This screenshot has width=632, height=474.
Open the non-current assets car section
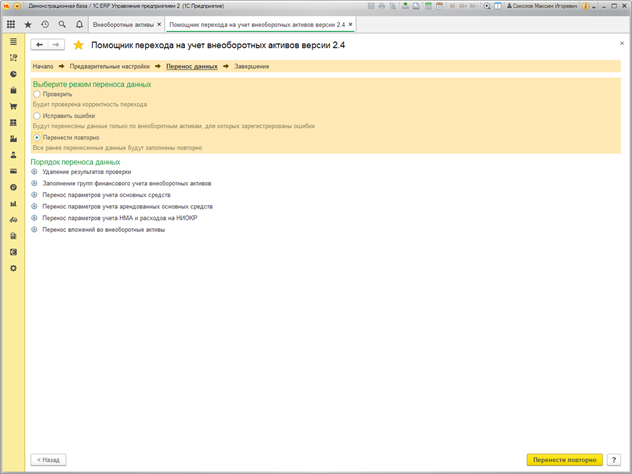click(13, 220)
